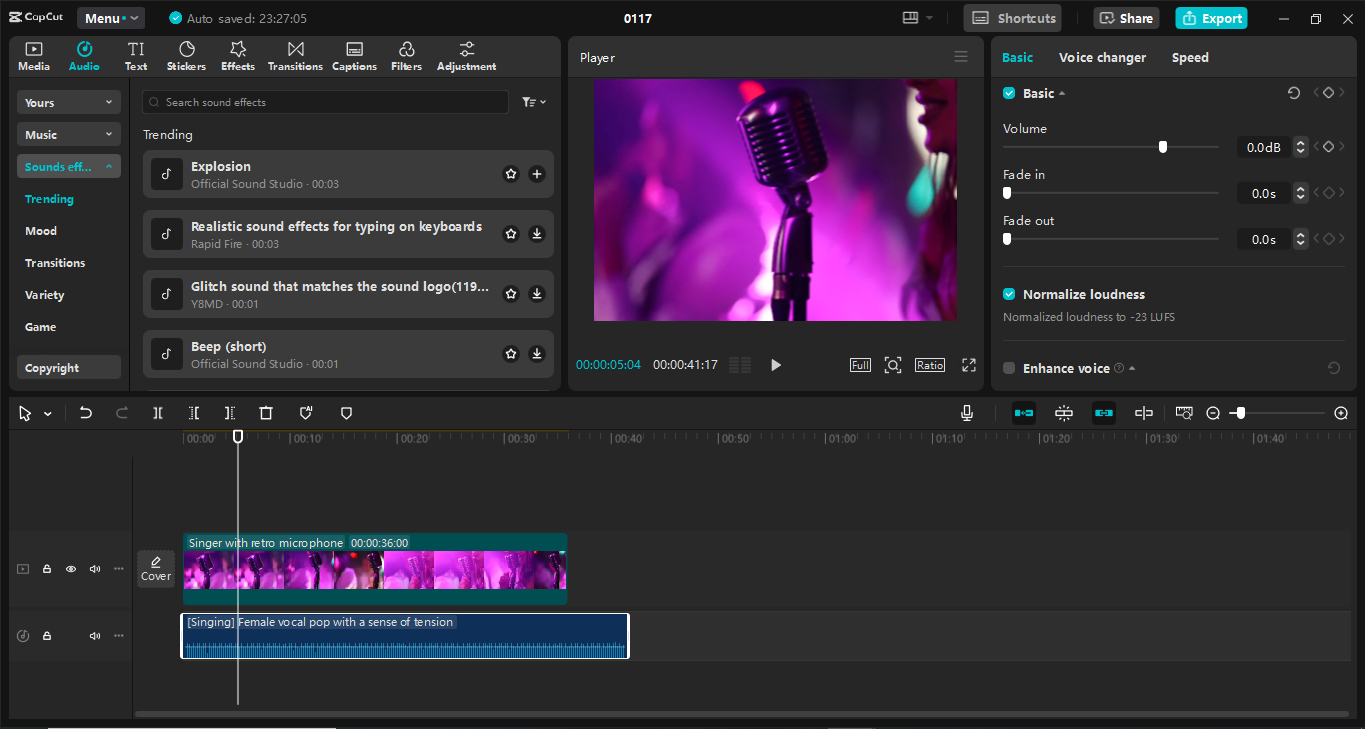Collapse the Basic section arrow

(1062, 94)
